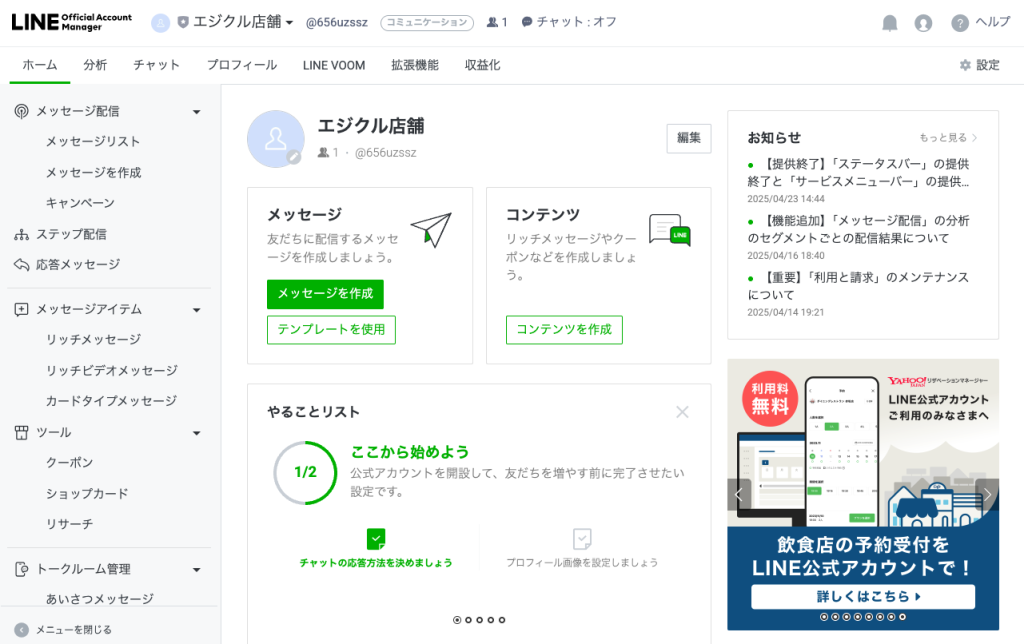Collapse the メッセージアイテム sidebar section
1024x644 pixels.
coord(197,310)
